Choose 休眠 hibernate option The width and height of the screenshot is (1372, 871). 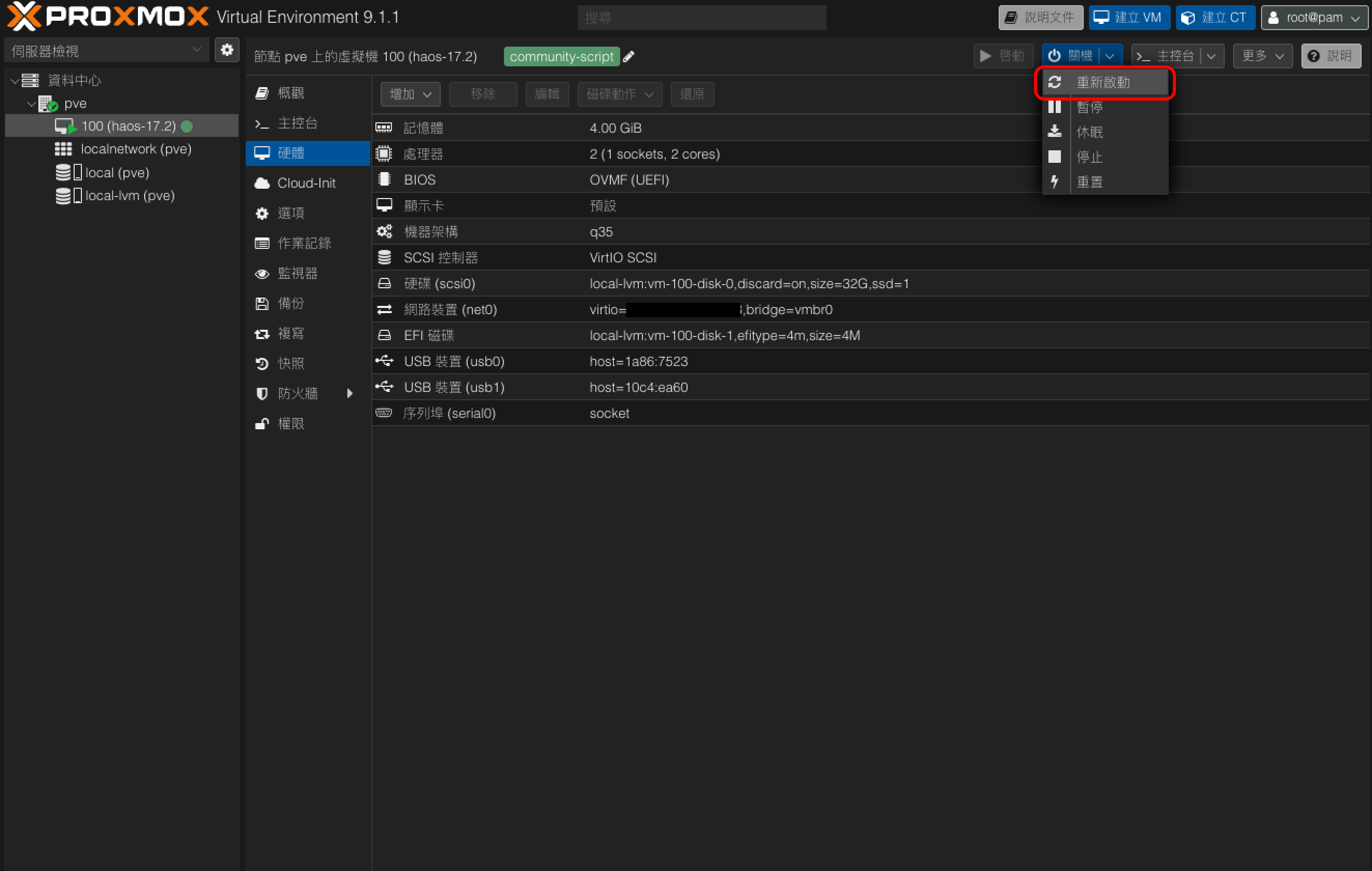click(x=1104, y=132)
